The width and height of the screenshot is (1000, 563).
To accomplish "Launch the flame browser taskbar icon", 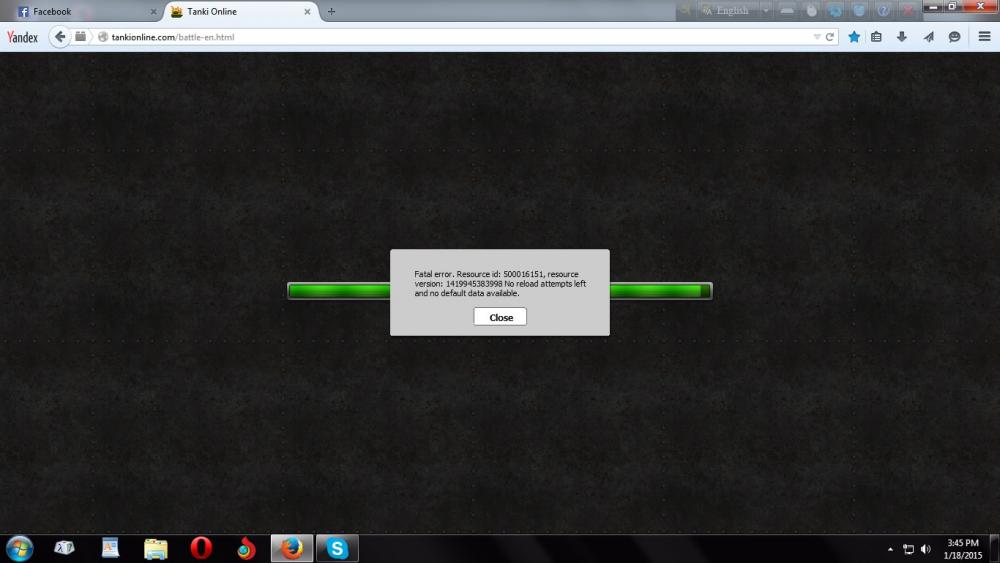I will point(246,548).
